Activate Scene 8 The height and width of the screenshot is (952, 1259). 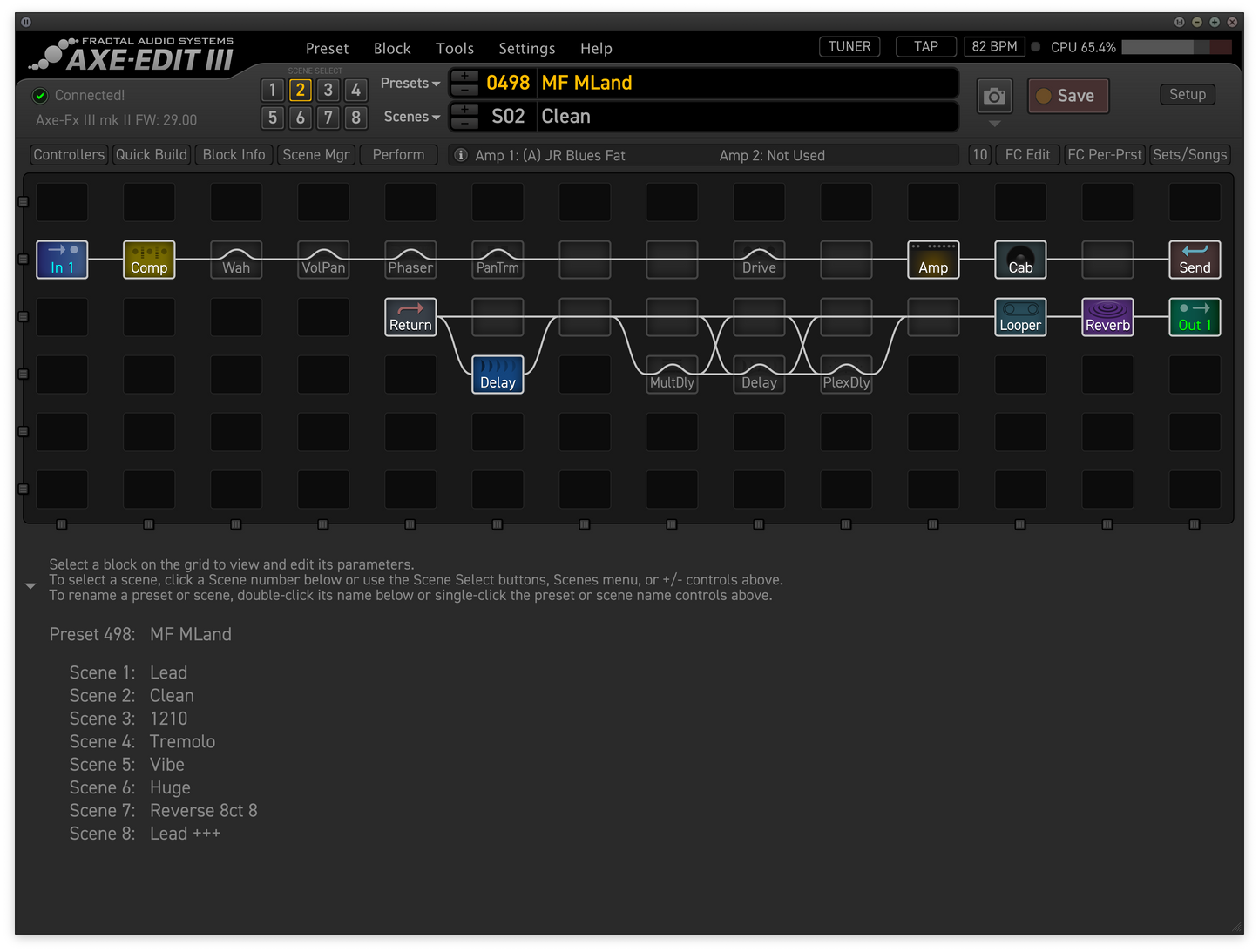pyautogui.click(x=355, y=118)
